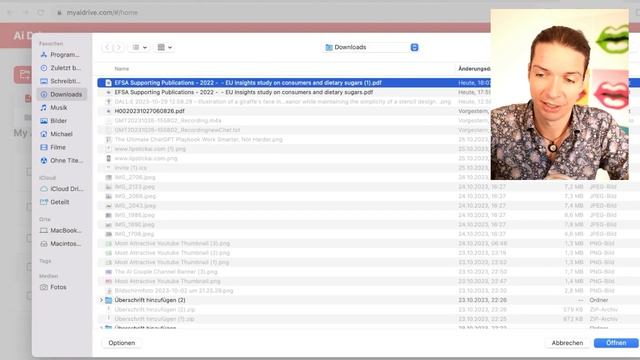This screenshot has width=640, height=360.
Task: Click the Öffnen button
Action: [x=616, y=343]
